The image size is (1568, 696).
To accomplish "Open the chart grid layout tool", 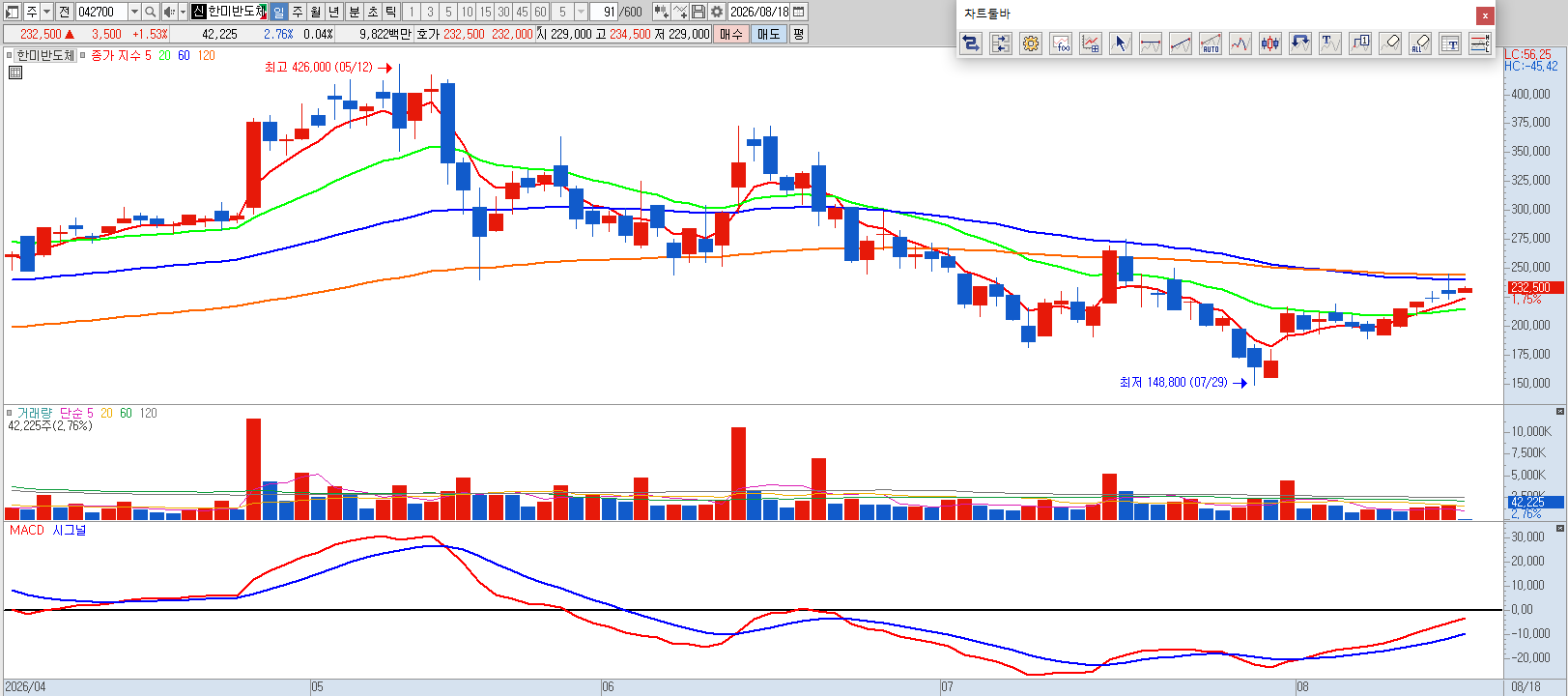I will point(1091,43).
